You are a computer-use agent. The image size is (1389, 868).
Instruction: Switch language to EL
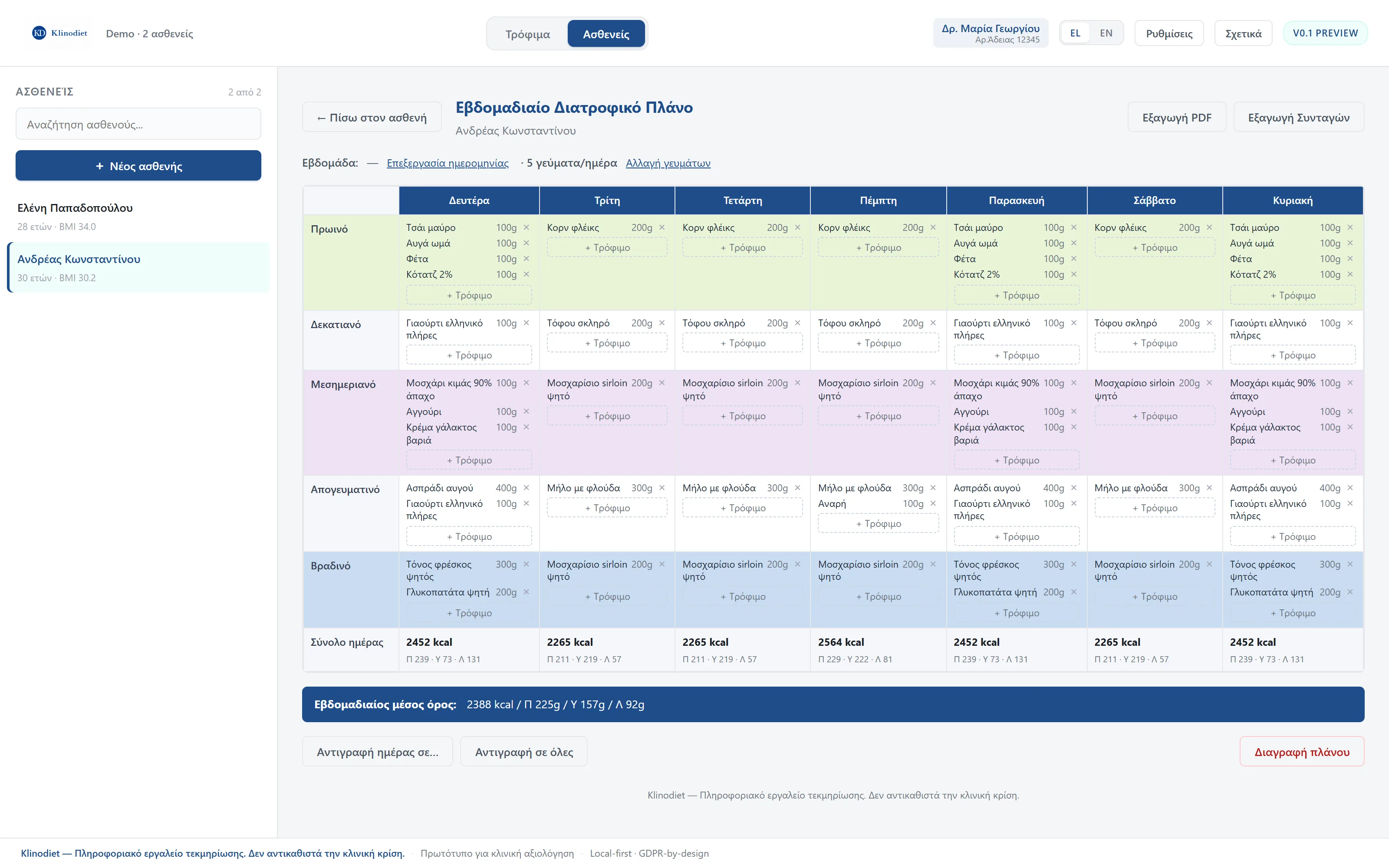1075,33
